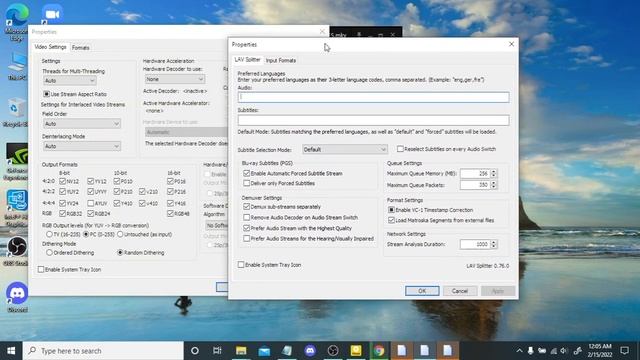Switch to Video Settings tab in back window

[x=50, y=47]
